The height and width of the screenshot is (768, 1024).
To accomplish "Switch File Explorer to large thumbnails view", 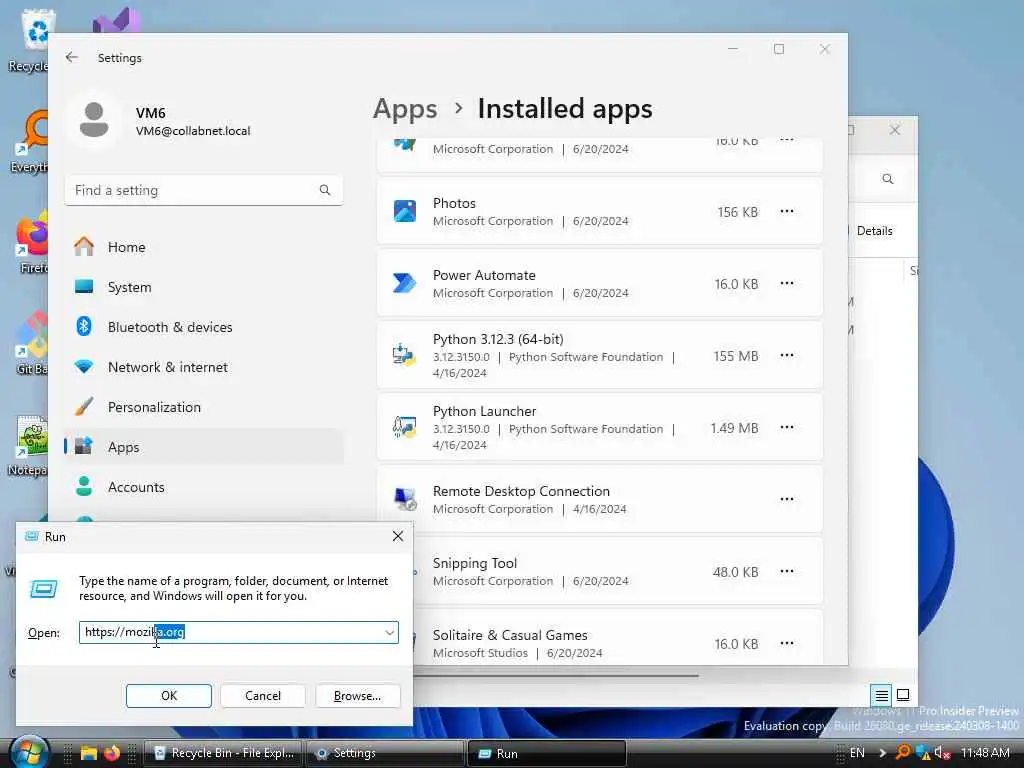I will [903, 695].
